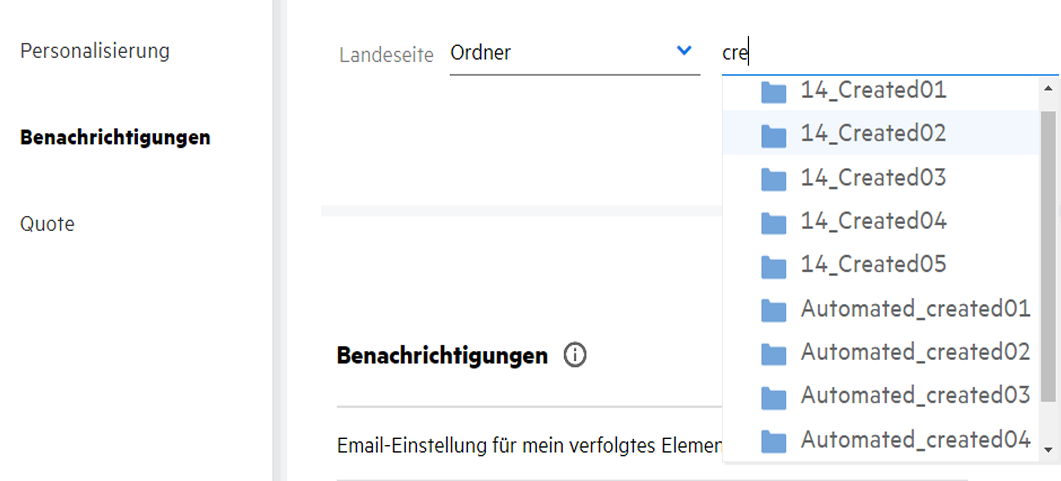This screenshot has width=1061, height=481.
Task: Click the folder icon beside 14_Created04
Action: [x=773, y=222]
